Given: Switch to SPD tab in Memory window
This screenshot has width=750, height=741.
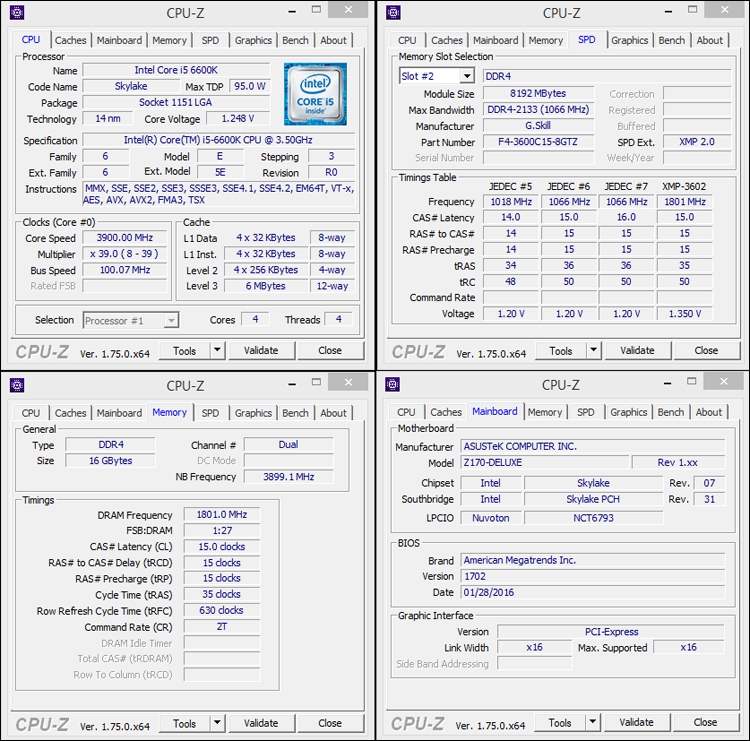Looking at the screenshot, I should click(x=210, y=413).
